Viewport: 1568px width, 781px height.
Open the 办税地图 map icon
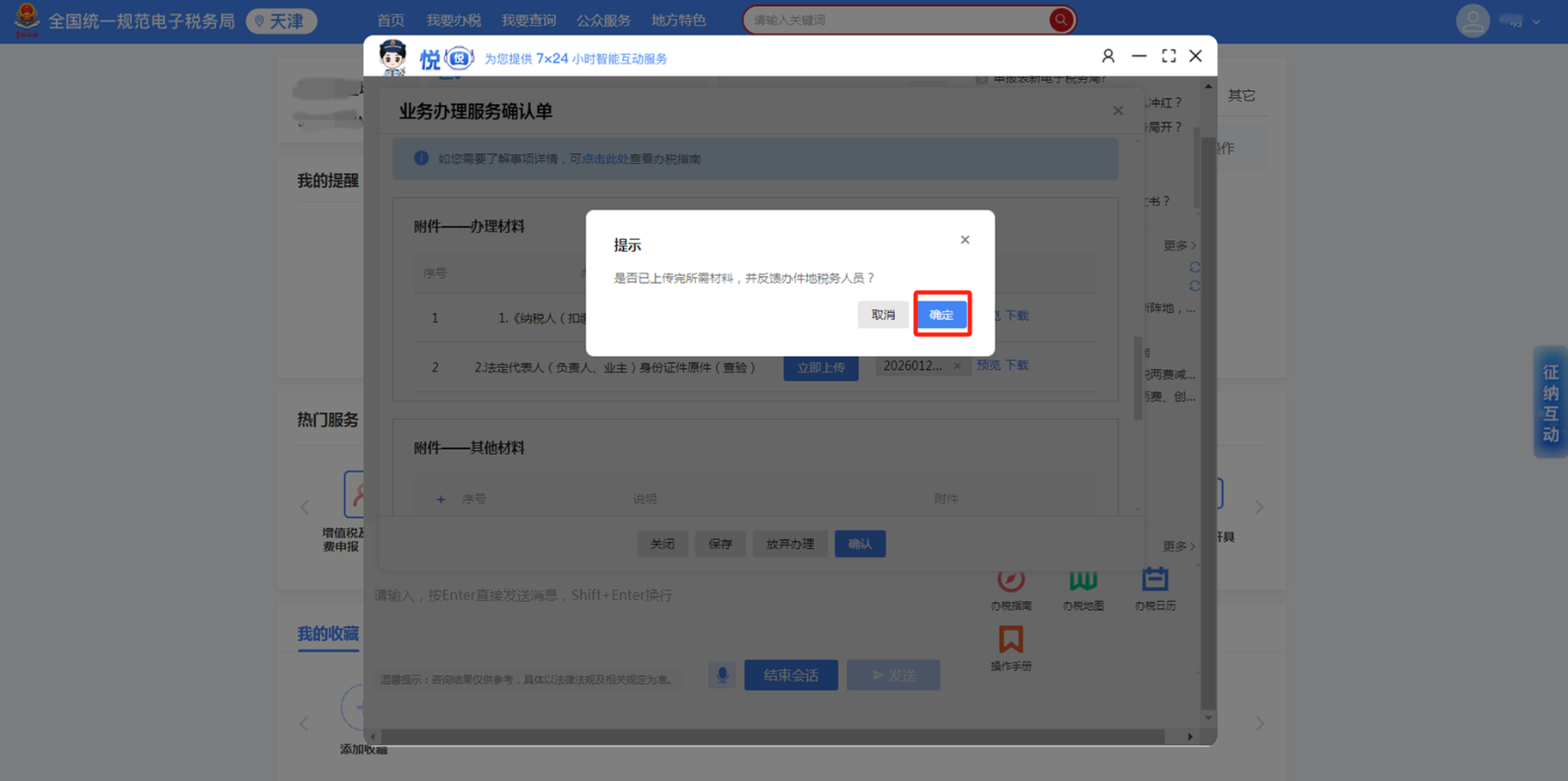1083,581
